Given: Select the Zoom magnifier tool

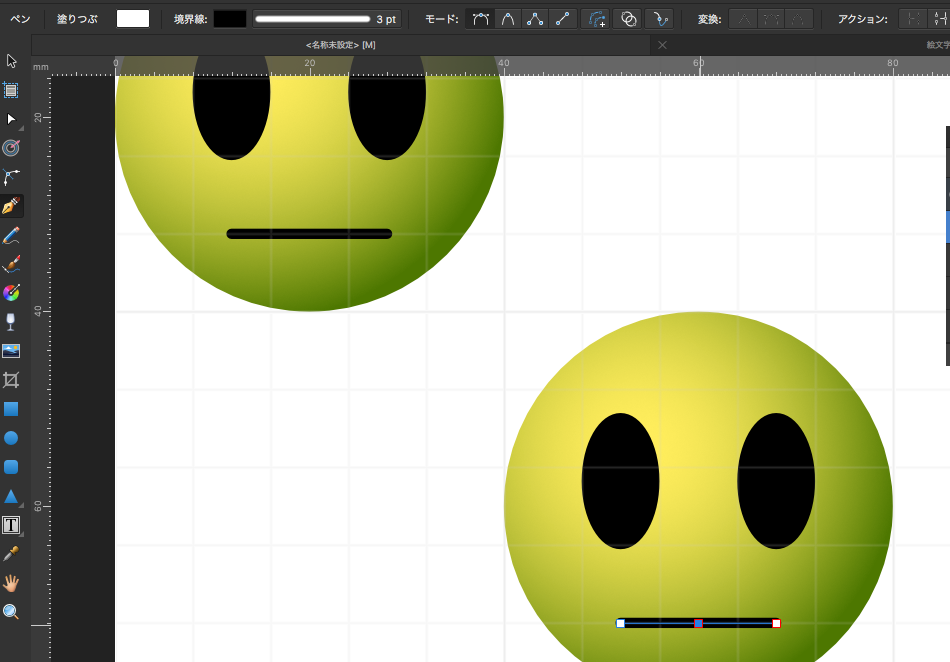Looking at the screenshot, I should pos(11,612).
